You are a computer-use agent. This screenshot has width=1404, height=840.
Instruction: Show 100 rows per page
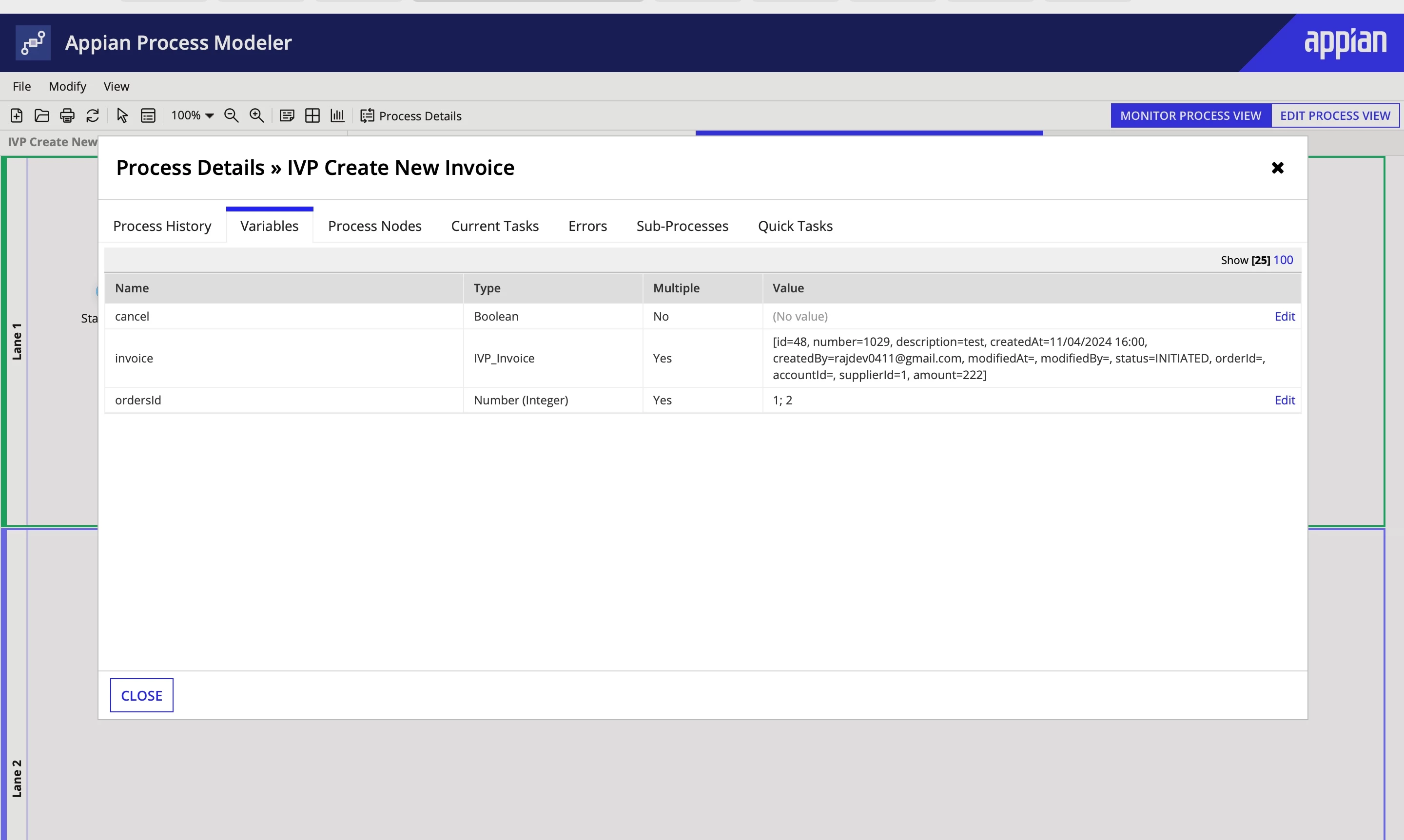pos(1283,260)
